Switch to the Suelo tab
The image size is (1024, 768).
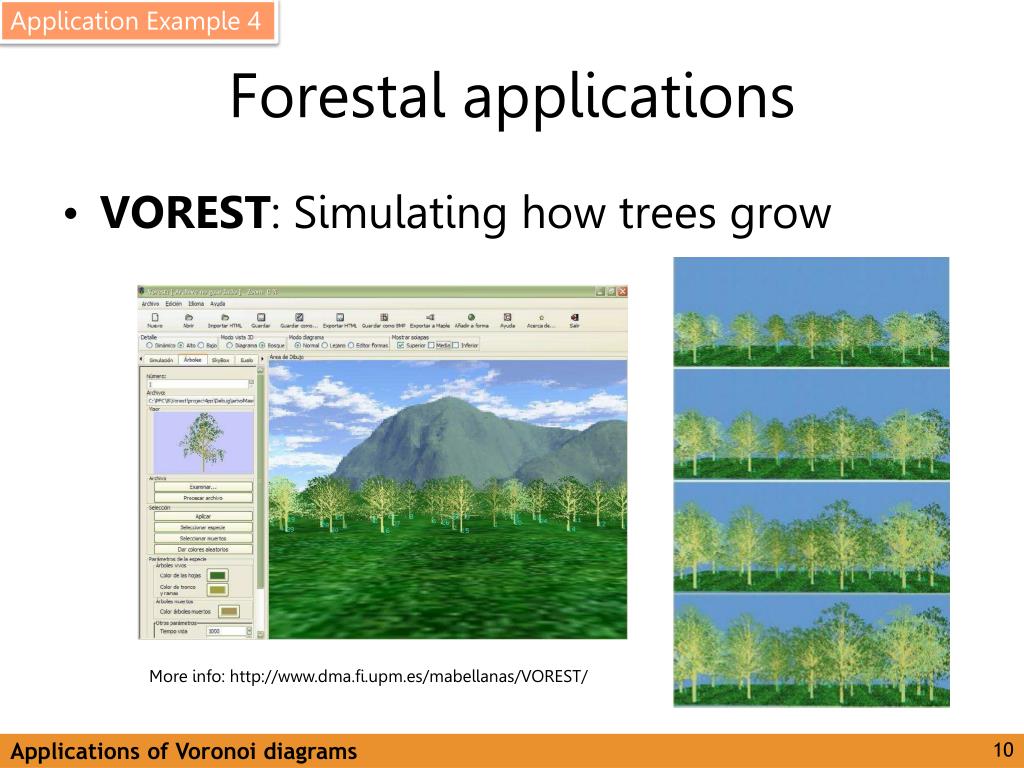point(246,360)
